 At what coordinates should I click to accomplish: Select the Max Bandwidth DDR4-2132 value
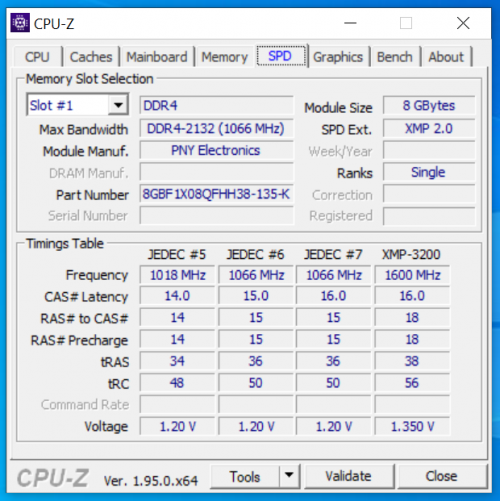point(216,128)
